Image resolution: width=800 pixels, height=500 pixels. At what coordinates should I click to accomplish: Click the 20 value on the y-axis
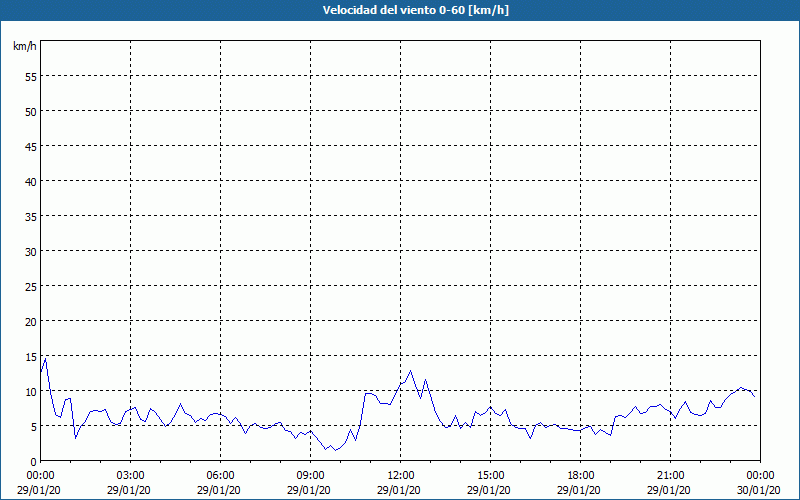coord(31,321)
